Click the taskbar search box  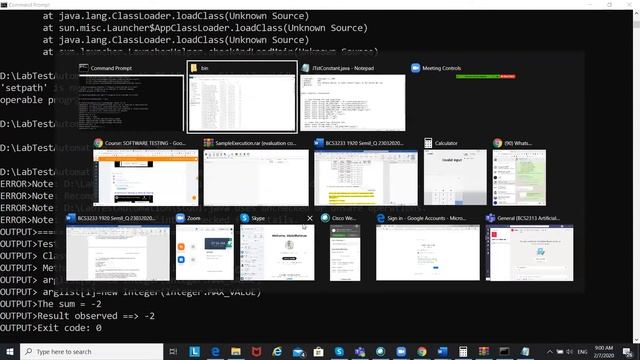pos(91,351)
